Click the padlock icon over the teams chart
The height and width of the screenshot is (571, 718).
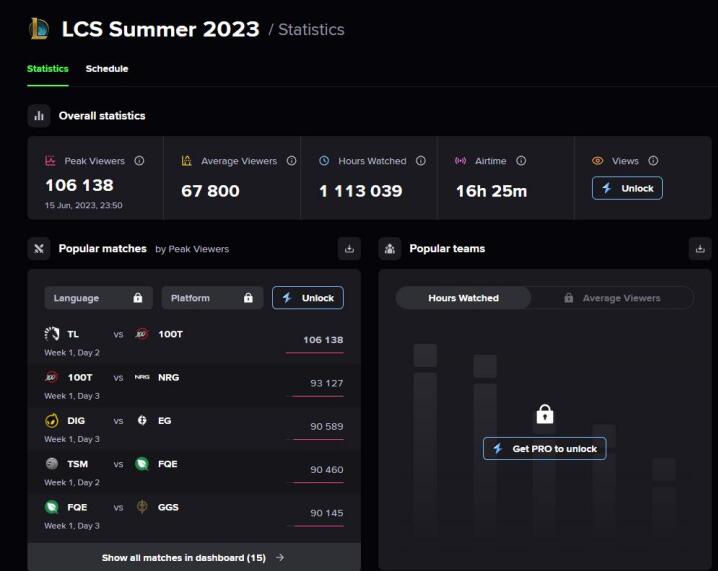[544, 414]
